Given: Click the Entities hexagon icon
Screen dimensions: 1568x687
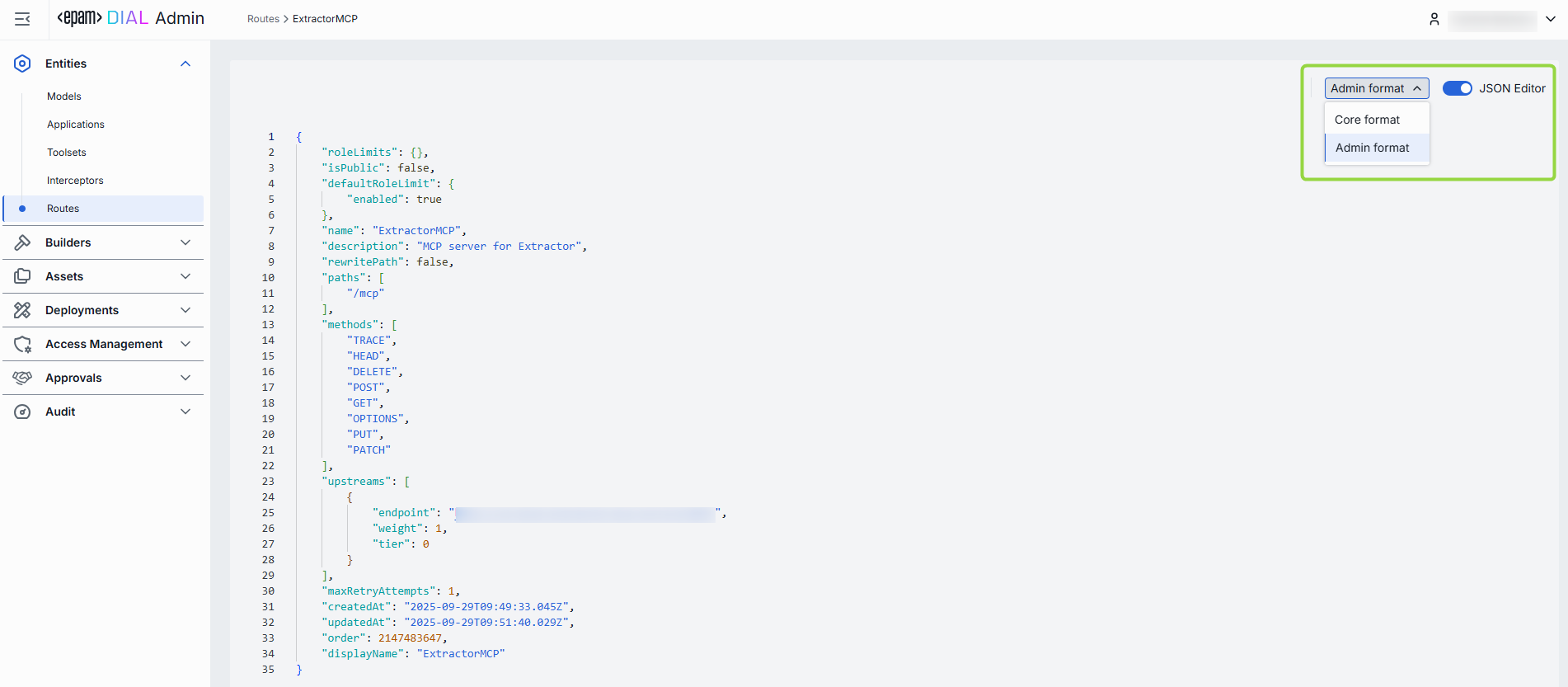Looking at the screenshot, I should click(x=22, y=64).
